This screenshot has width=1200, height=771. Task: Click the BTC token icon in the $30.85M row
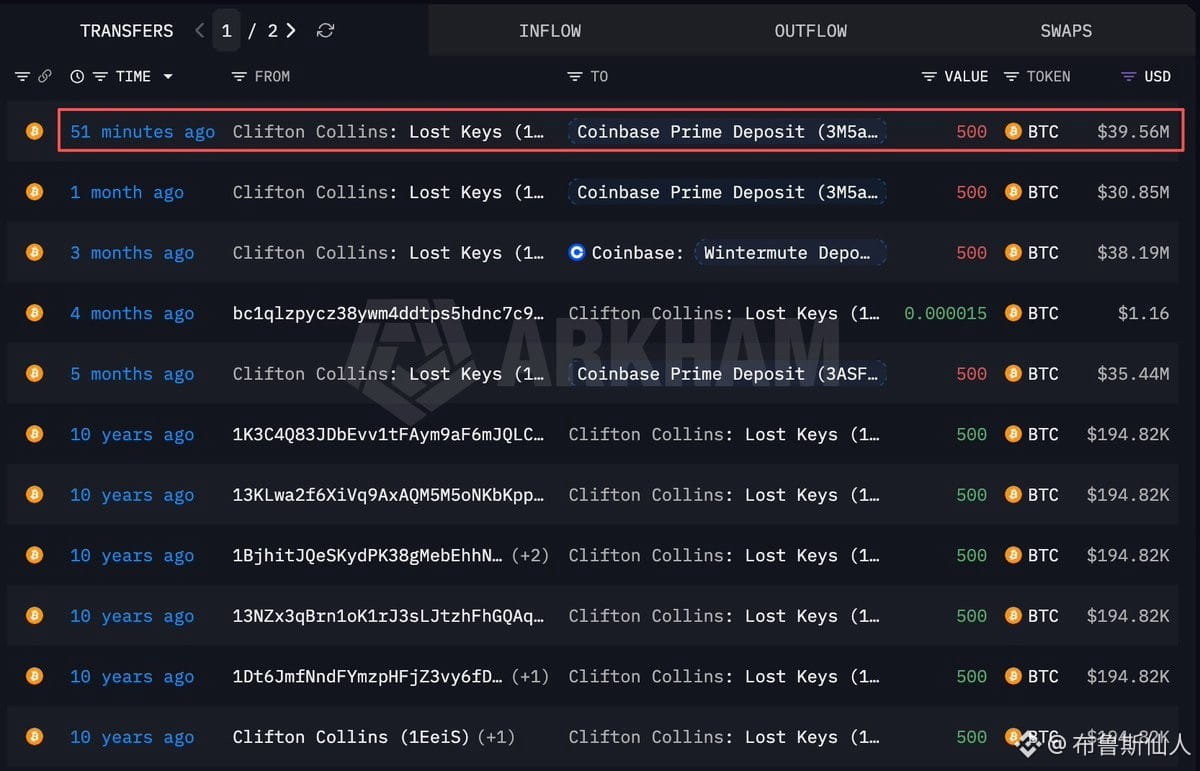1013,192
